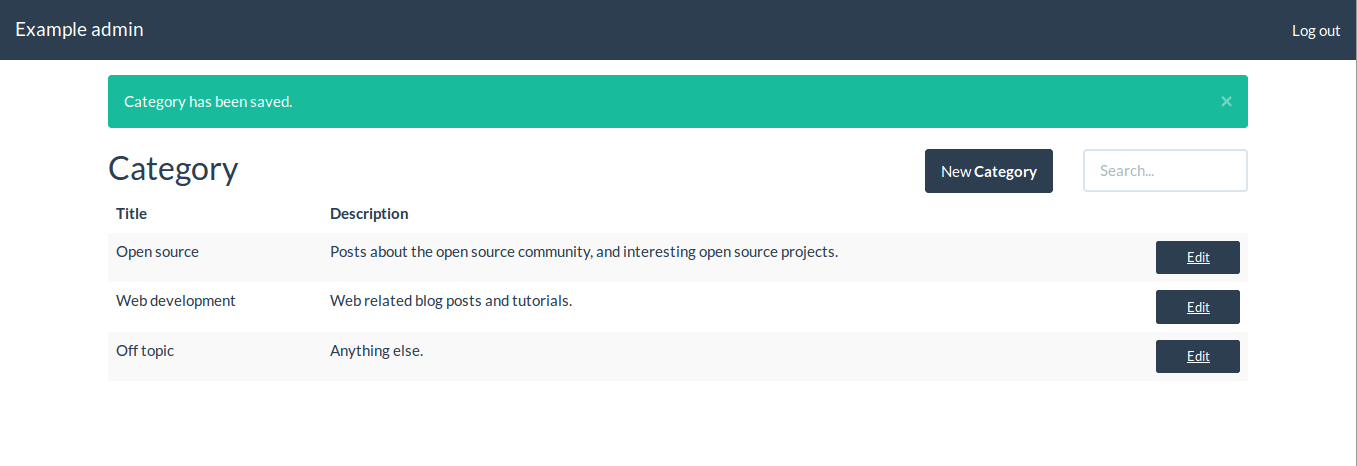Select the 'Web development' title cell
Viewport: 1357px width, 466px height.
coord(176,301)
